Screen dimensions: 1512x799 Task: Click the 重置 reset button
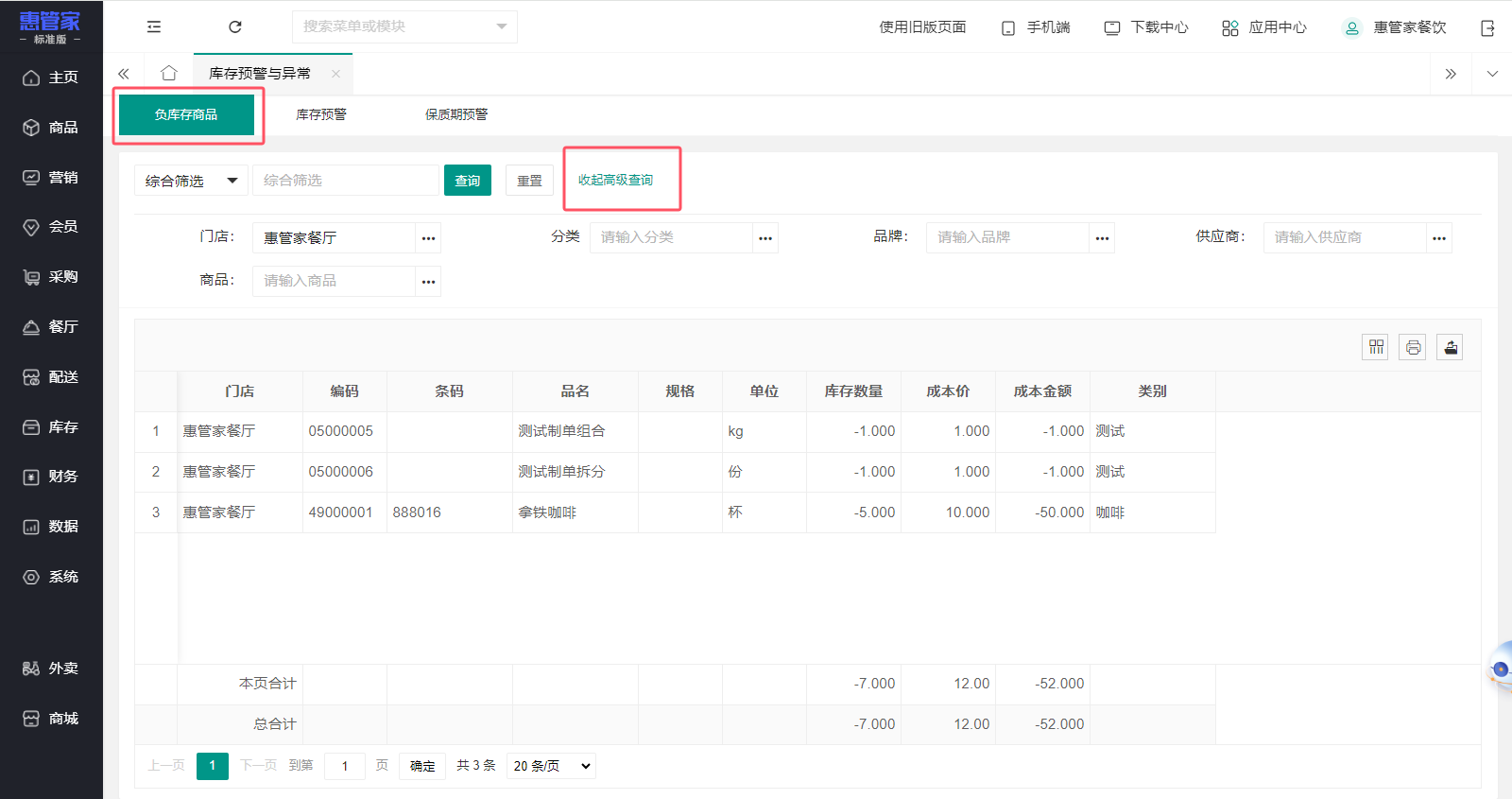click(x=529, y=181)
